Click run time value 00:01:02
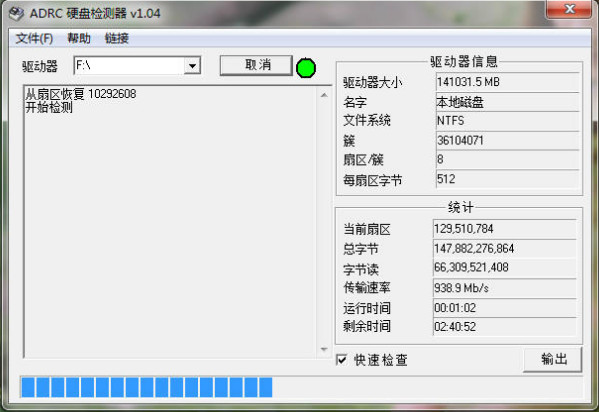Viewport: 599px width, 412px height. pyautogui.click(x=455, y=308)
